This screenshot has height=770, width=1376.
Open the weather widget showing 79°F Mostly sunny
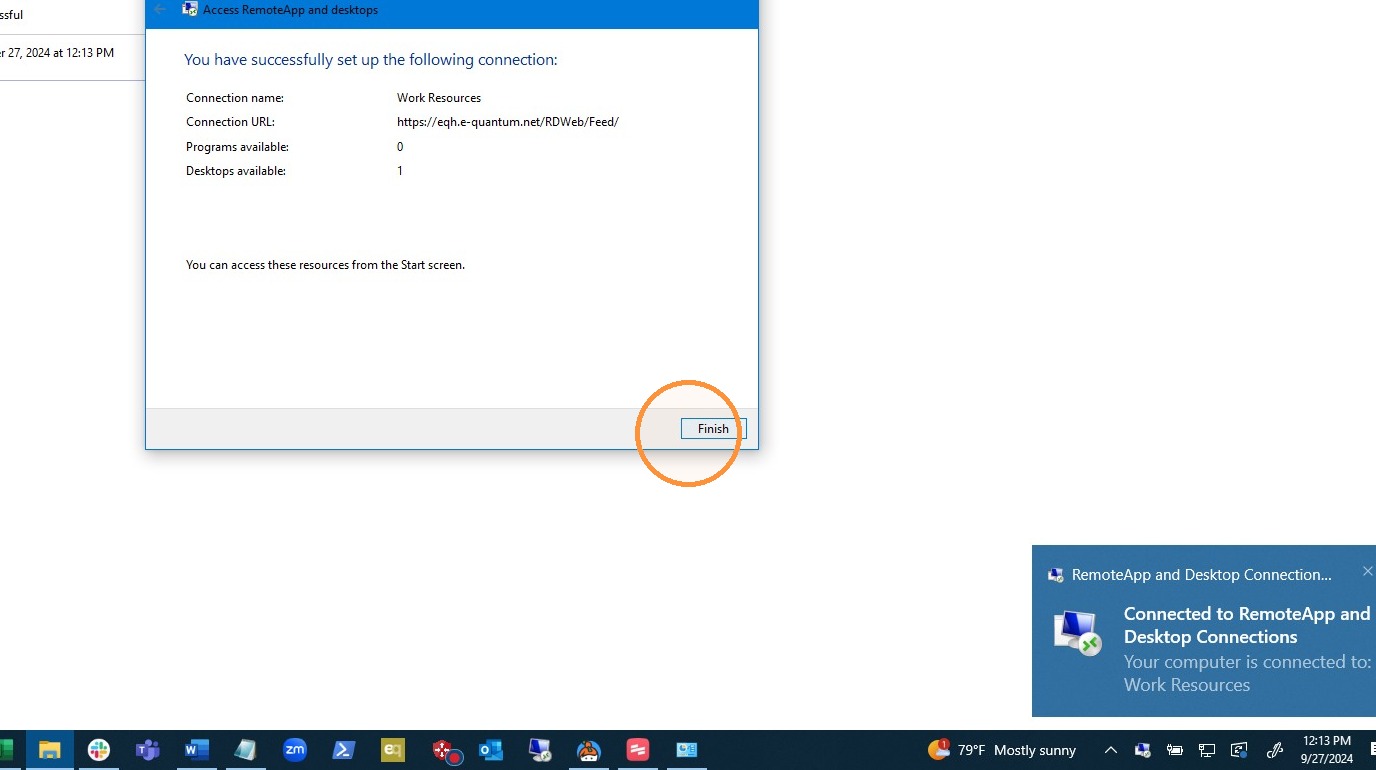tap(1002, 750)
